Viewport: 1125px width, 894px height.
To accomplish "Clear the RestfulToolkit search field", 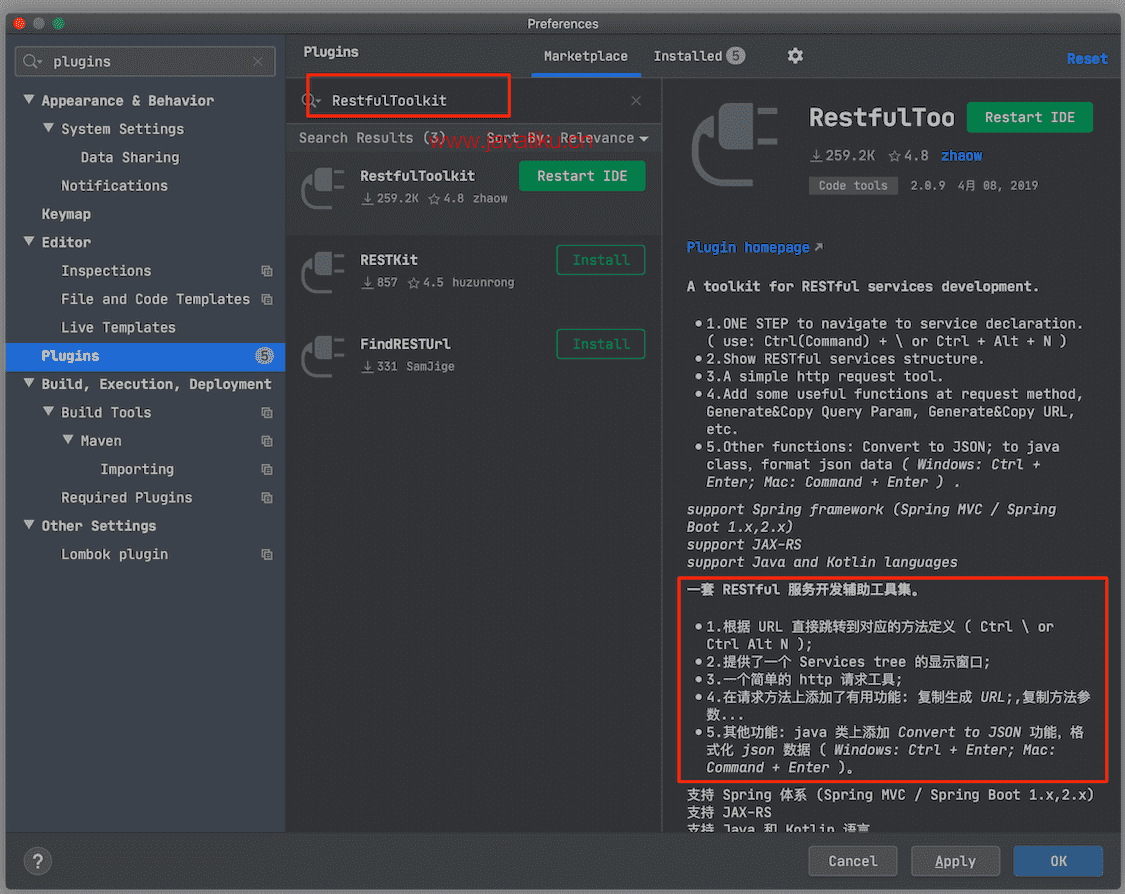I will point(636,100).
